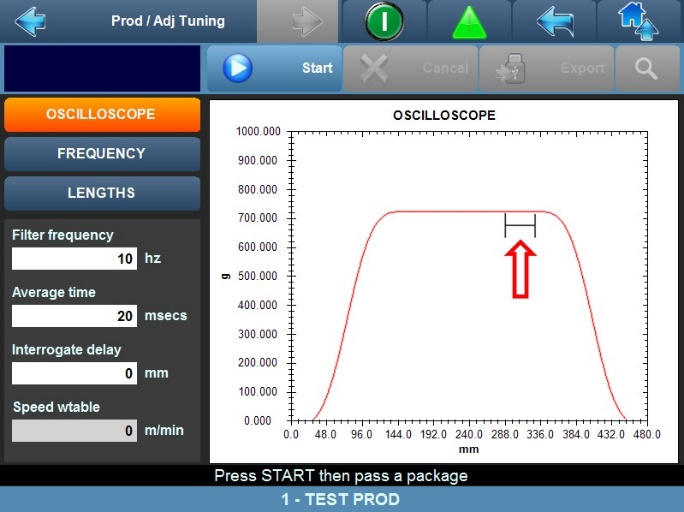The image size is (684, 512).
Task: Start the oscilloscope capture
Action: coord(274,68)
